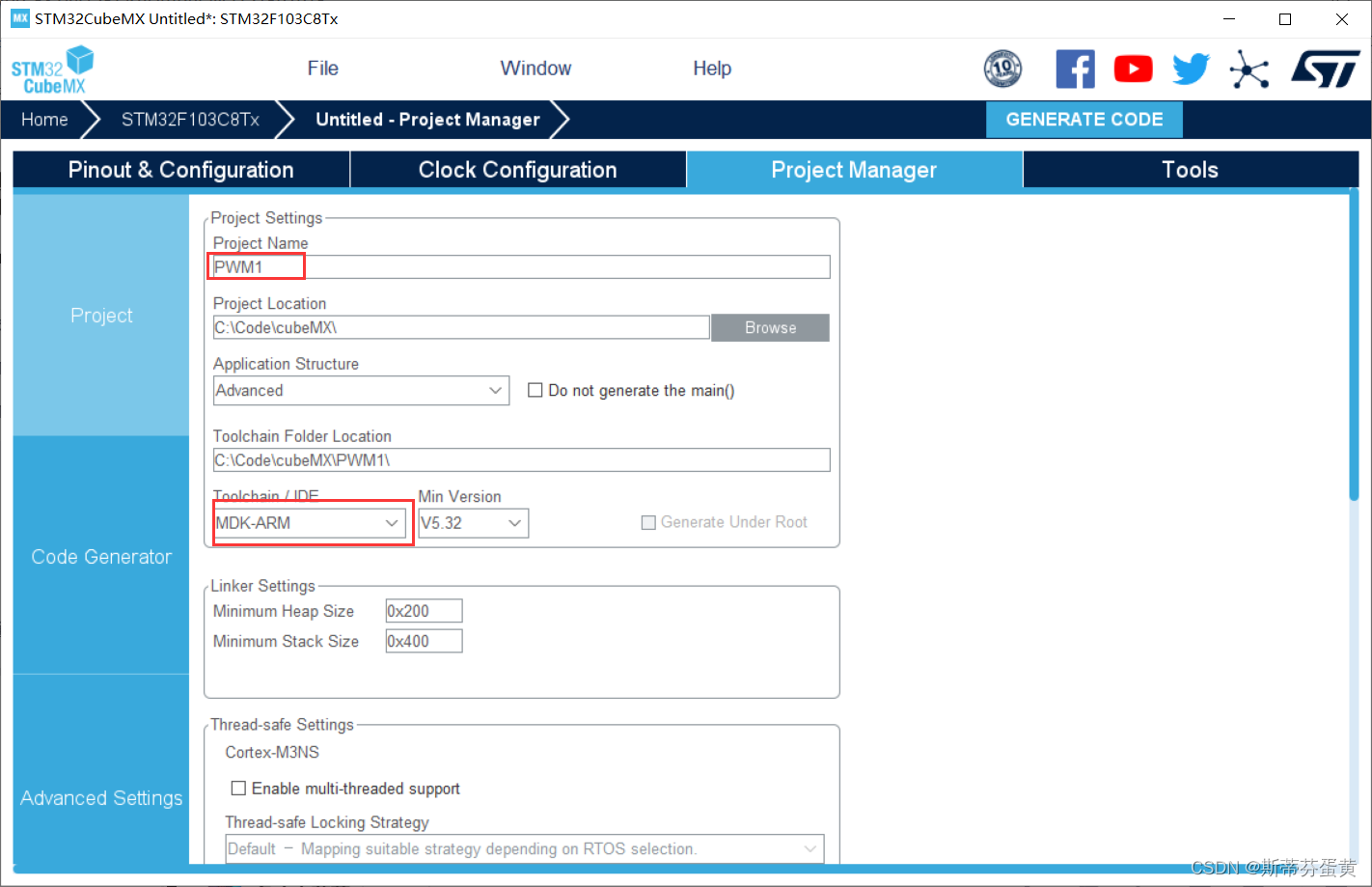Viewport: 1372px width, 887px height.
Task: Switch to Project Manager tab
Action: 854,170
